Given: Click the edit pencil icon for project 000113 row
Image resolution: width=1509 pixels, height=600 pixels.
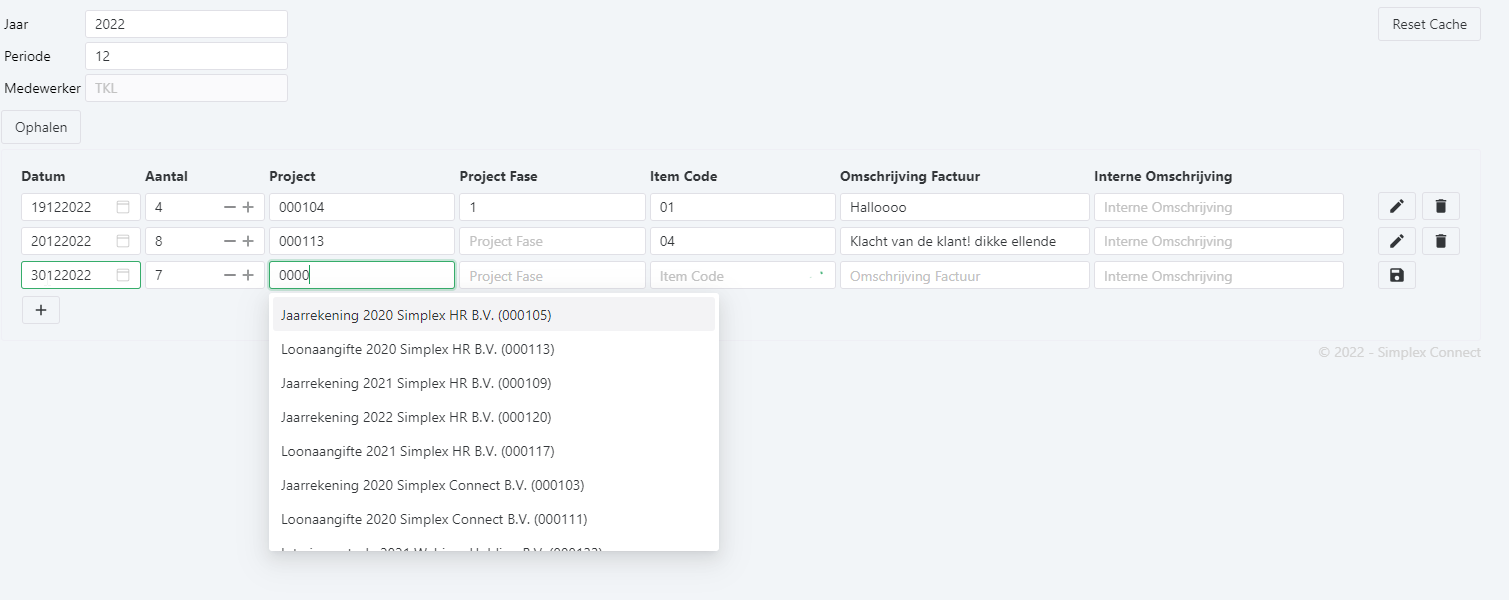Looking at the screenshot, I should click(x=1396, y=241).
